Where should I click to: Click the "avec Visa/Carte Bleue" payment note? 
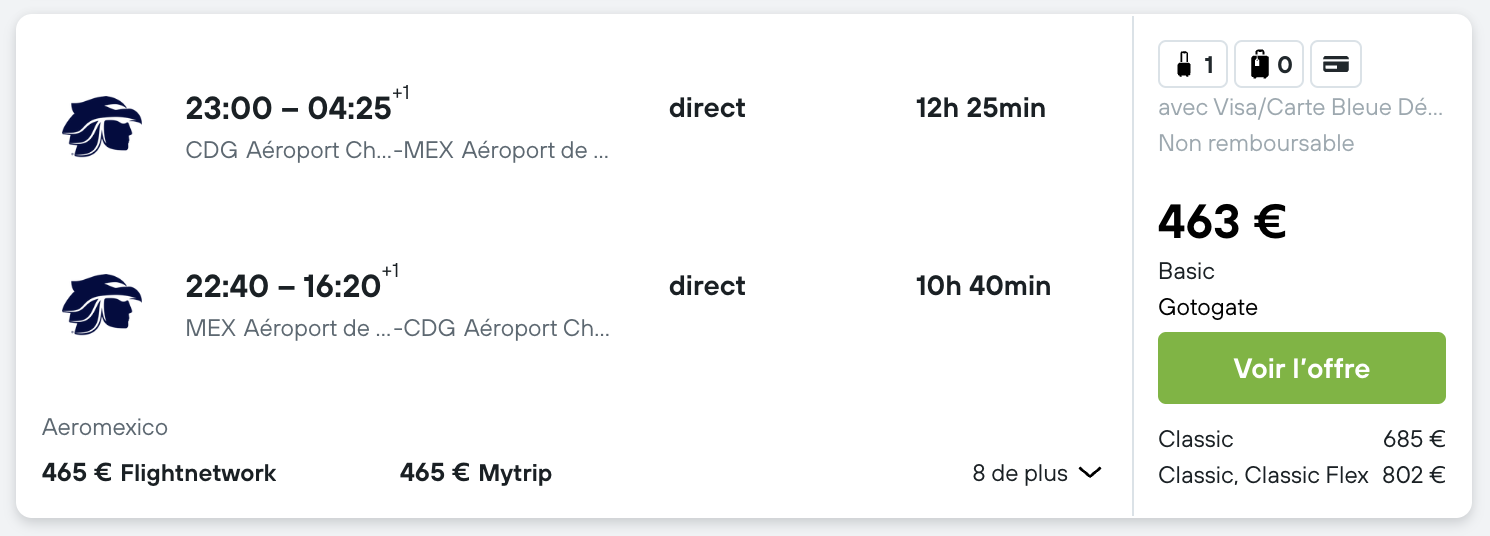(x=1301, y=107)
